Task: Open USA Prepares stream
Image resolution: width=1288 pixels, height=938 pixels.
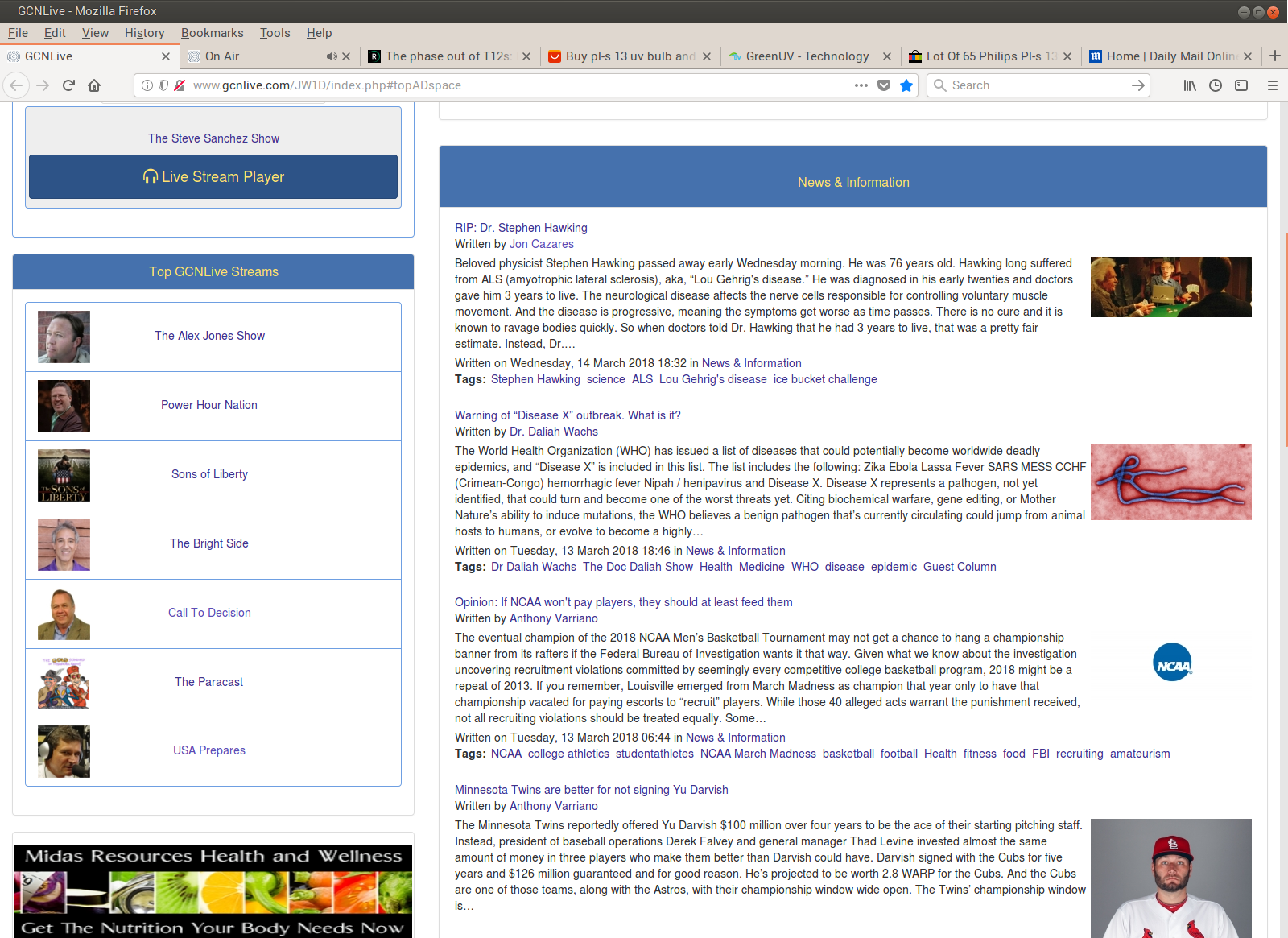Action: [x=209, y=750]
